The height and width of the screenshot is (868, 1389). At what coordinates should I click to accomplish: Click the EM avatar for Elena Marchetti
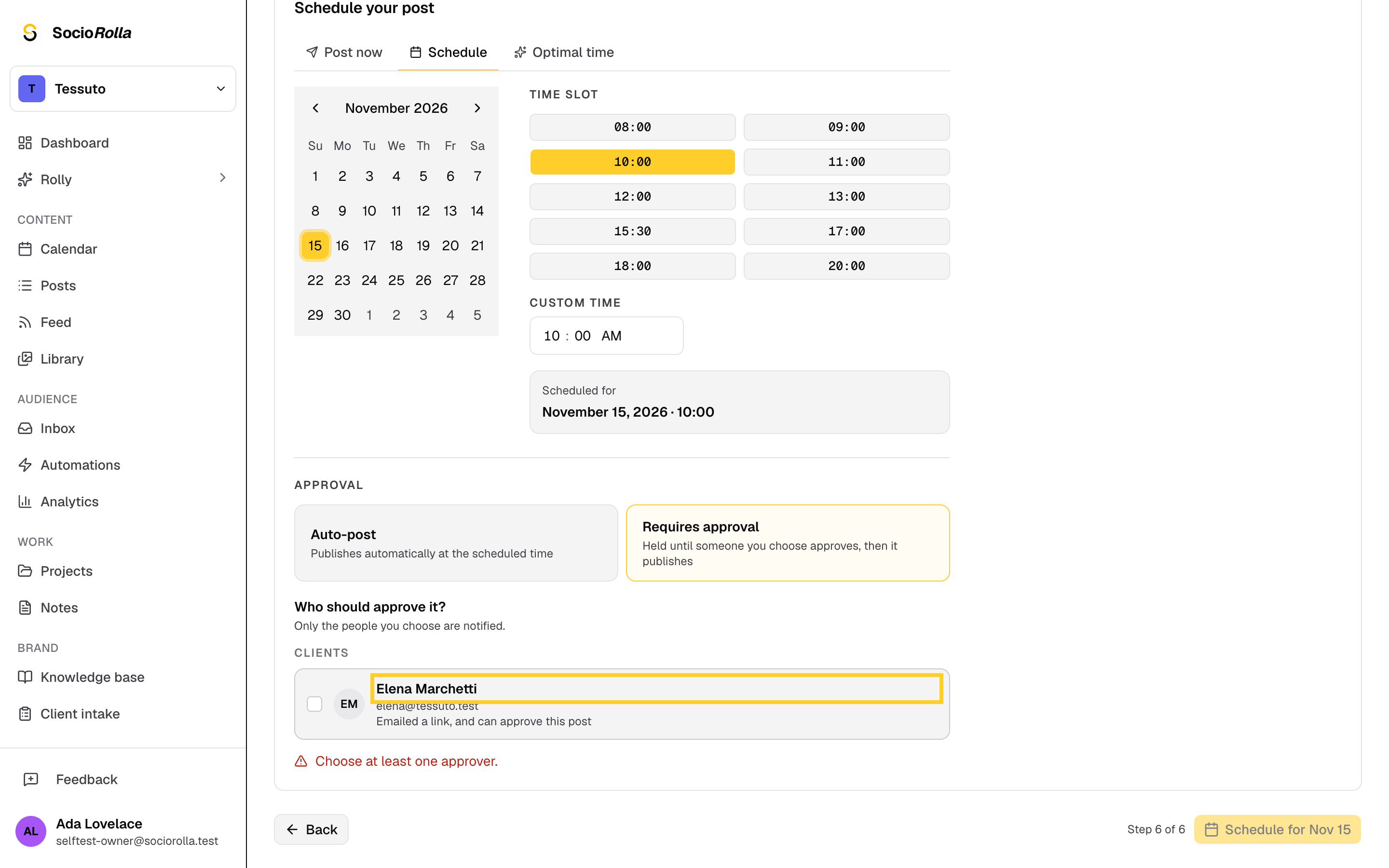[349, 704]
